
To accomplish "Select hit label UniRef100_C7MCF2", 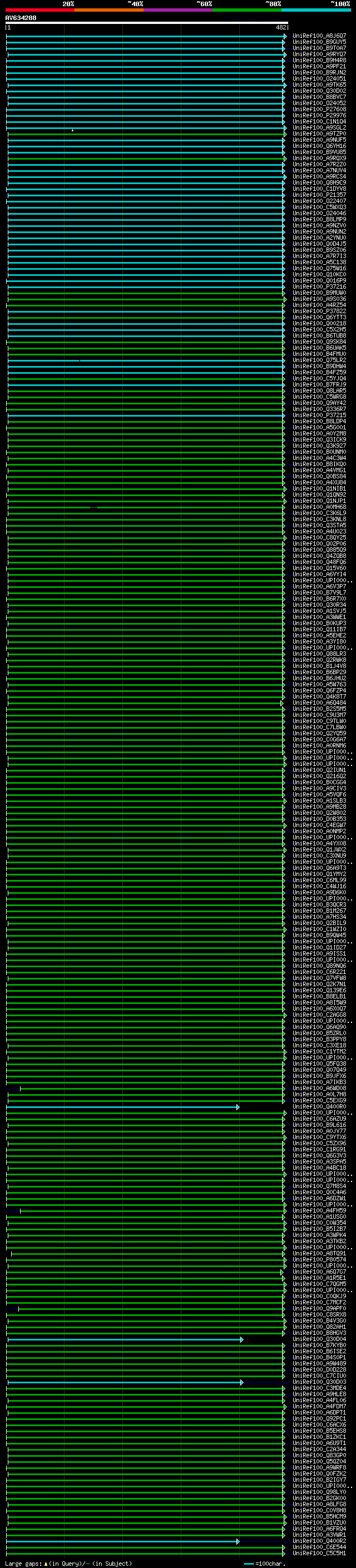I will tap(319, 1302).
